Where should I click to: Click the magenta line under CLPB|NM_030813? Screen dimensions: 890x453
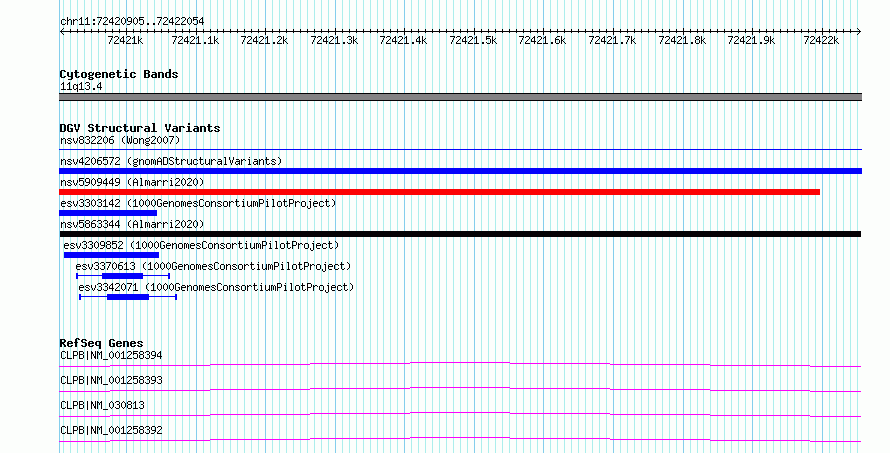click(460, 414)
